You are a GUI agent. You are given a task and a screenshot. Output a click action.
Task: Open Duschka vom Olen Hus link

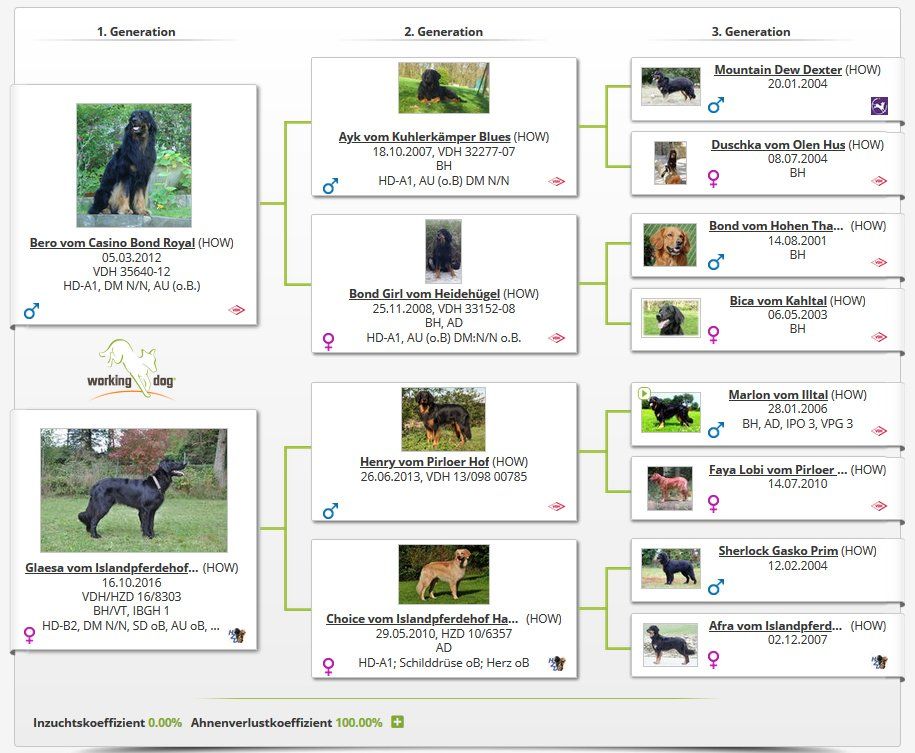(x=778, y=145)
